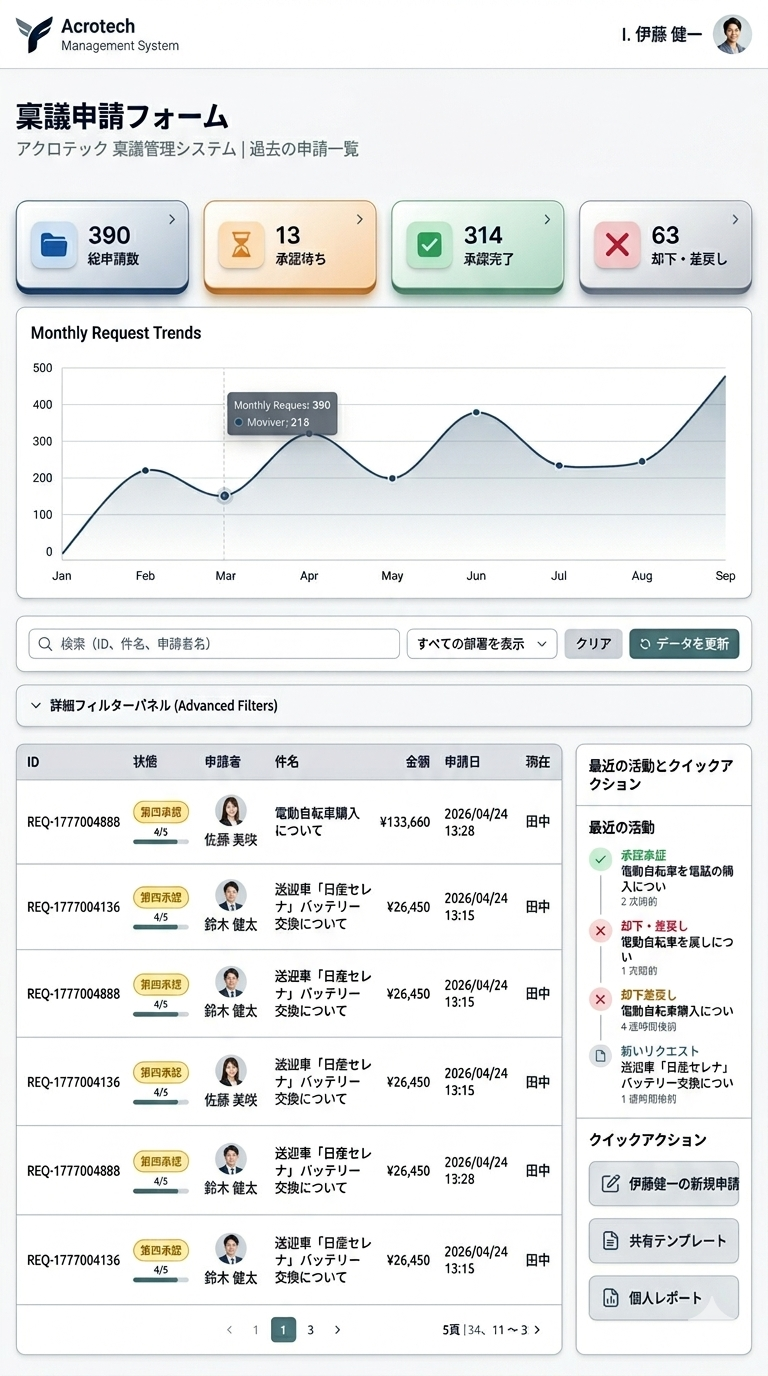
Task: Click the Acrotech wing logo
Action: pyautogui.click(x=33, y=34)
